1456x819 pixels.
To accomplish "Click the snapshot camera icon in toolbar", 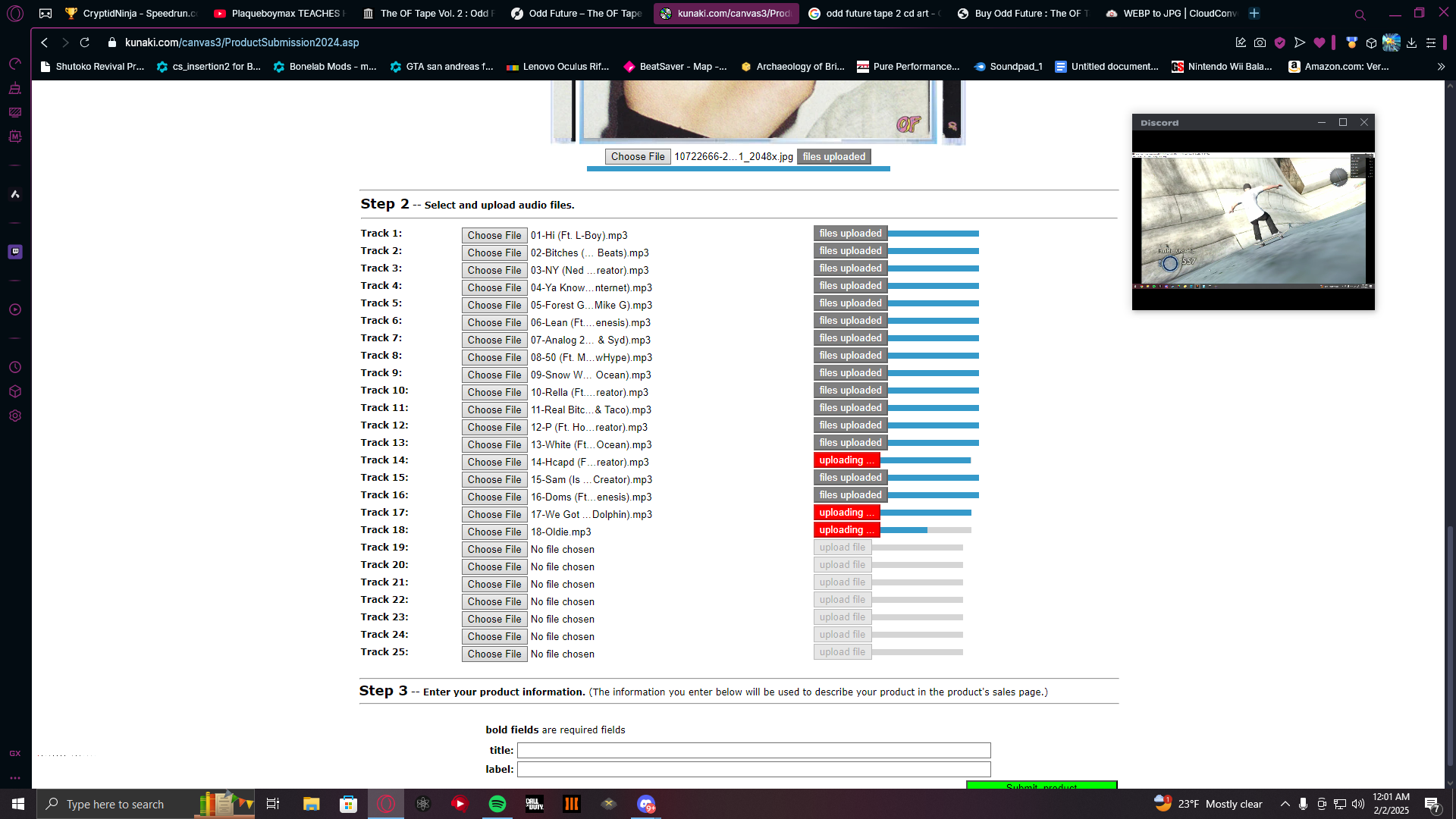I will point(1260,42).
